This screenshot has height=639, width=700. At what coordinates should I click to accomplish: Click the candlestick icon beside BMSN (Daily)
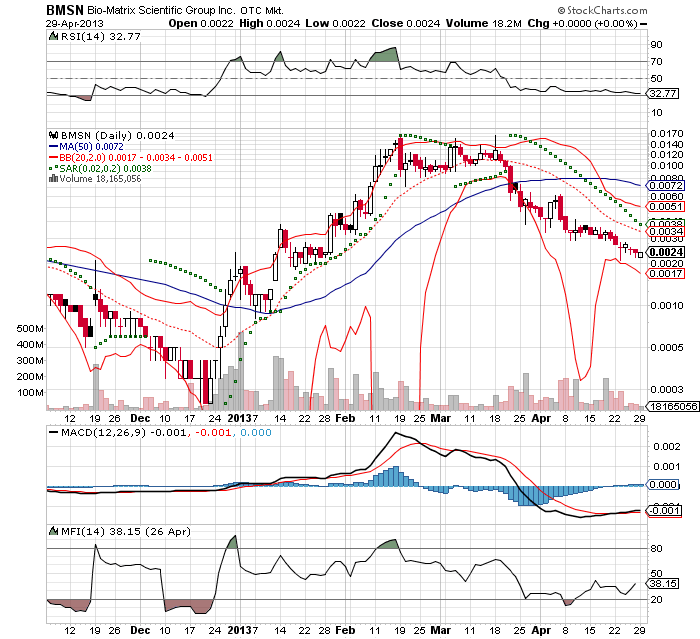[54, 135]
